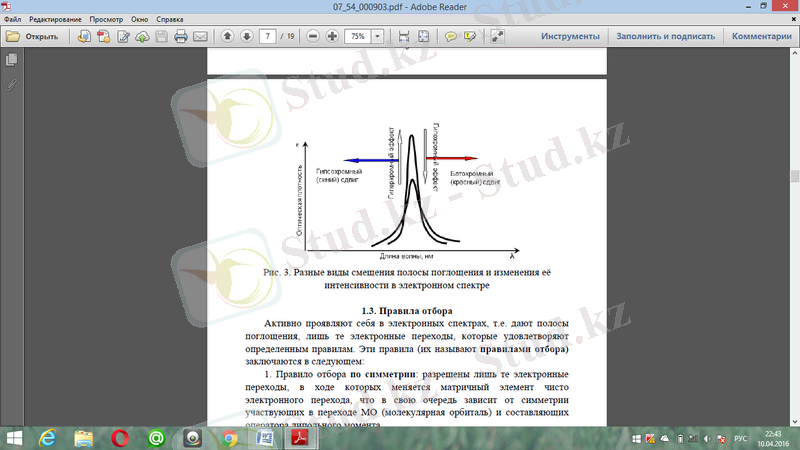Switch to read mode view
The width and height of the screenshot is (800, 450).
click(497, 37)
